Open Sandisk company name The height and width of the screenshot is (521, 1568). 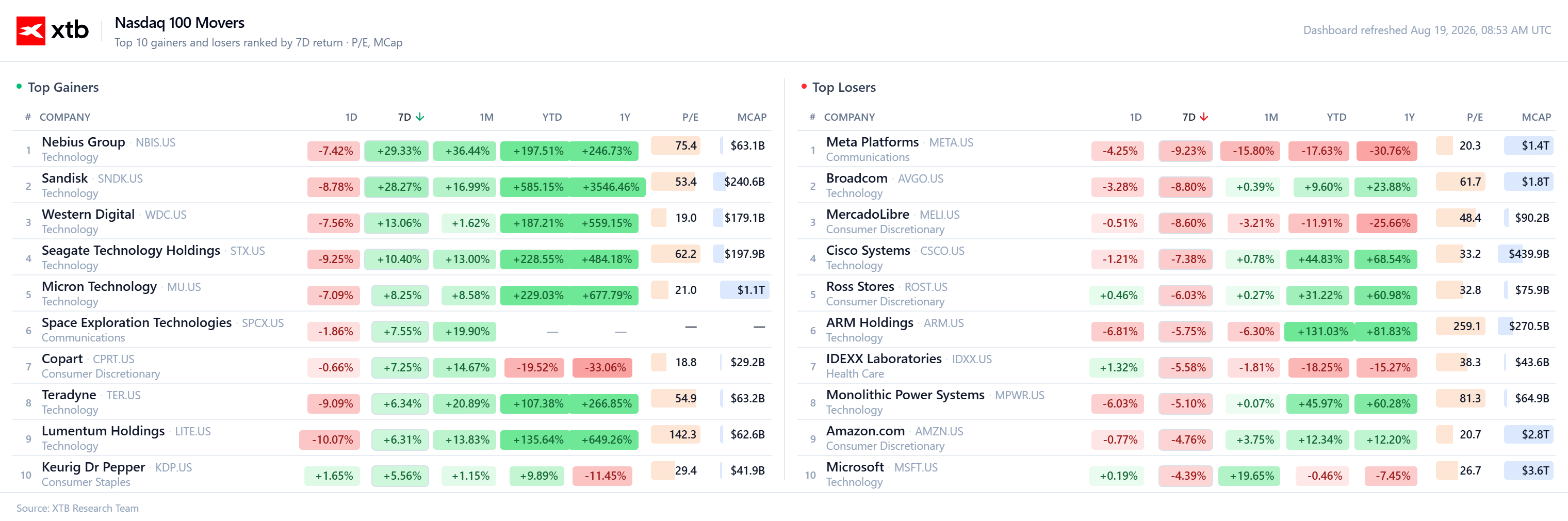64,178
